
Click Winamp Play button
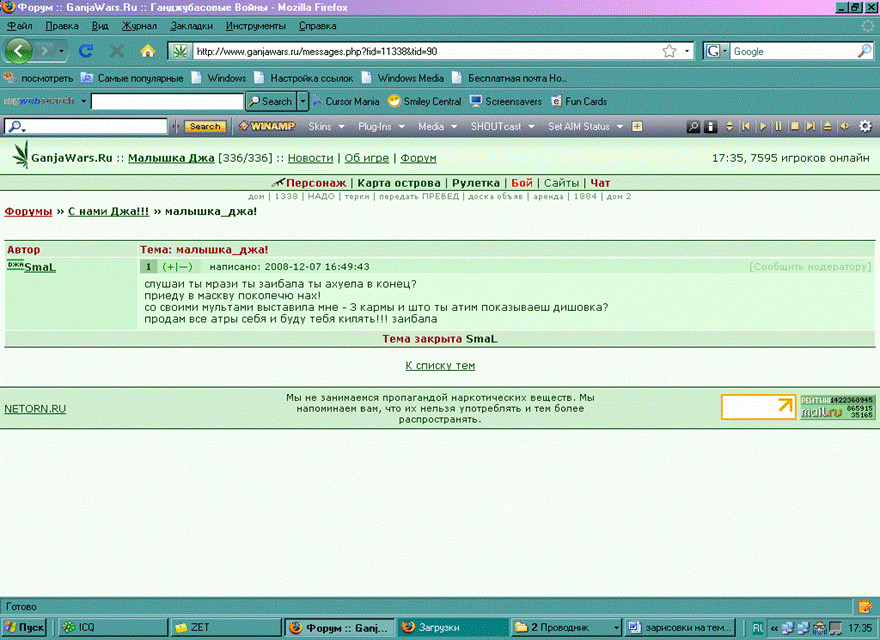(762, 126)
